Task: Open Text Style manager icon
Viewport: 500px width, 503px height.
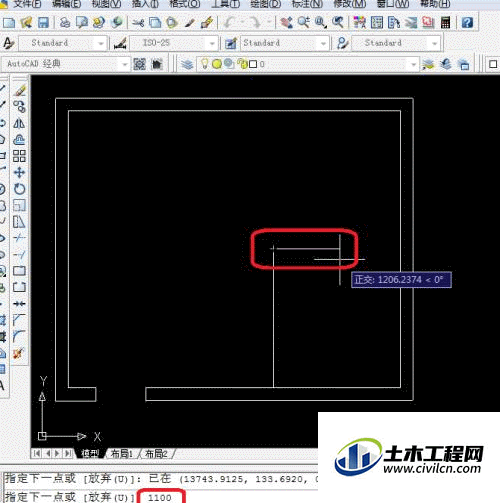Action: pos(9,43)
